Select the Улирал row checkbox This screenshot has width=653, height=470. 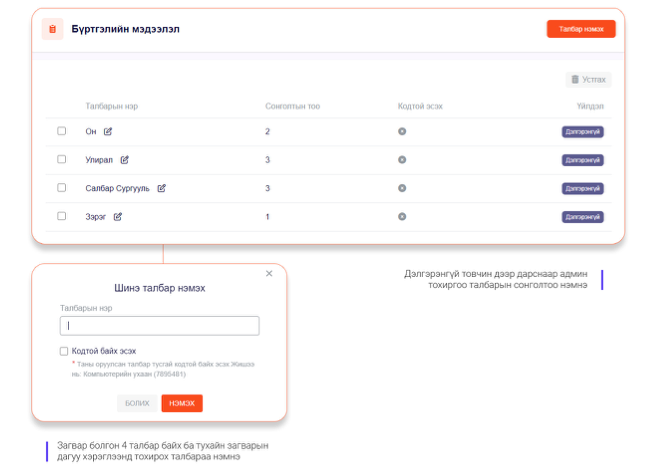[x=62, y=159]
